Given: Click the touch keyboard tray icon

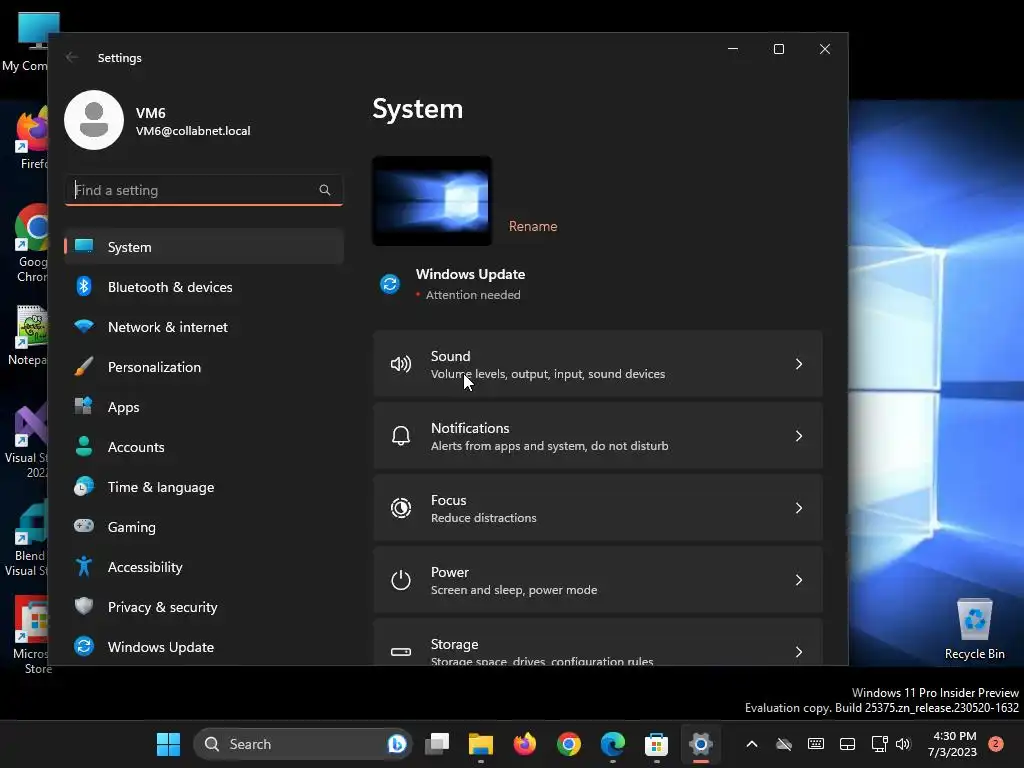Looking at the screenshot, I should [816, 744].
